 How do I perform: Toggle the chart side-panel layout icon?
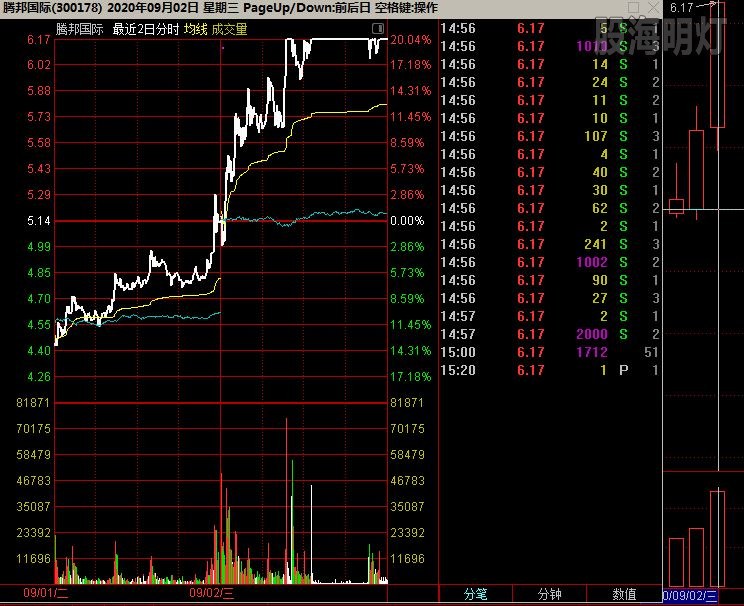[378, 29]
